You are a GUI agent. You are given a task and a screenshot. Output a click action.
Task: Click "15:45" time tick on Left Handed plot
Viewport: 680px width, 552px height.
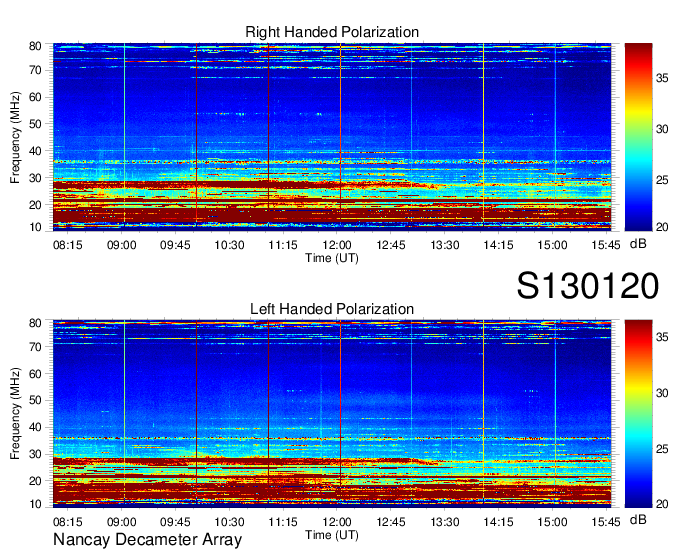pos(606,522)
